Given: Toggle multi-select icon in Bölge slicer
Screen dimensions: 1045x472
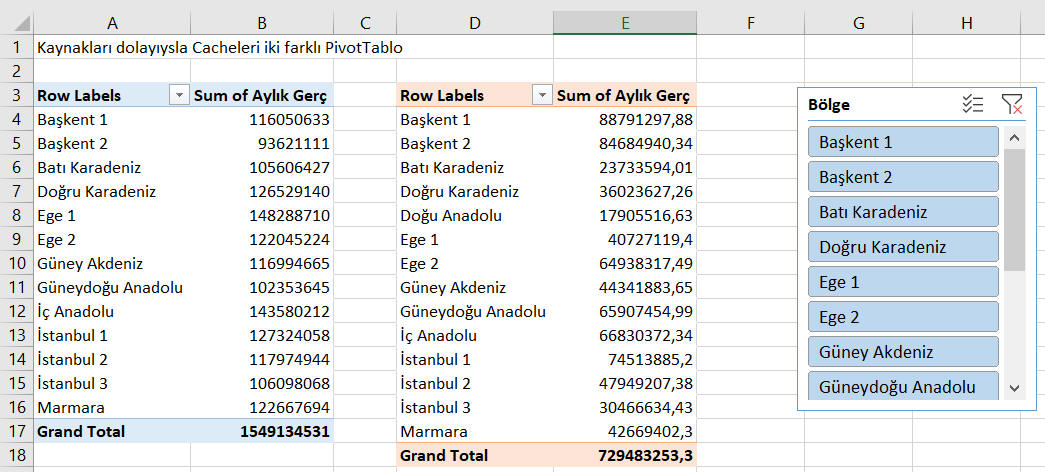Looking at the screenshot, I should (x=973, y=104).
